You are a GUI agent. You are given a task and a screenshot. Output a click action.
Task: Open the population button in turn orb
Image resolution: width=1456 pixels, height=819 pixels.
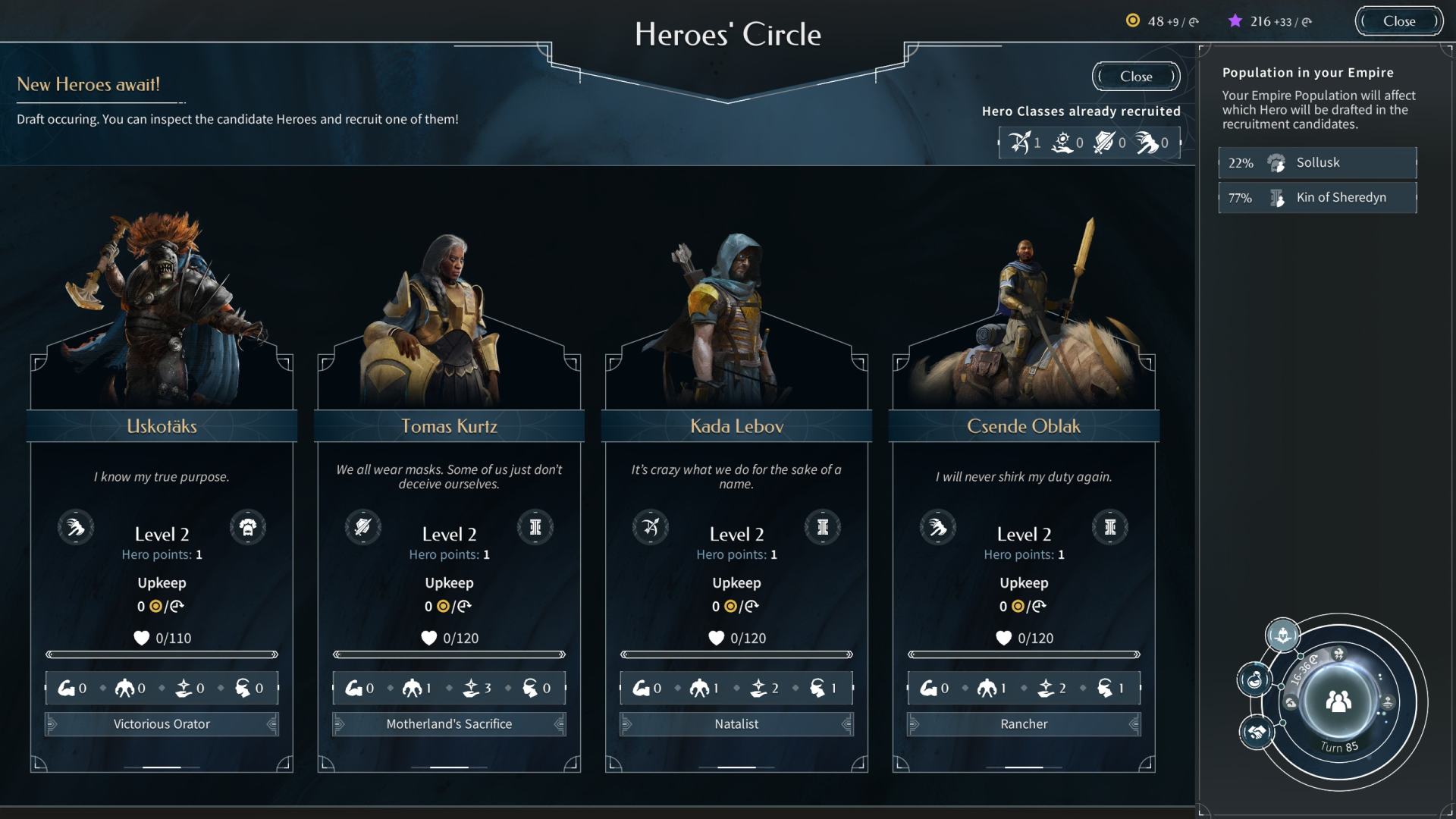(1338, 701)
